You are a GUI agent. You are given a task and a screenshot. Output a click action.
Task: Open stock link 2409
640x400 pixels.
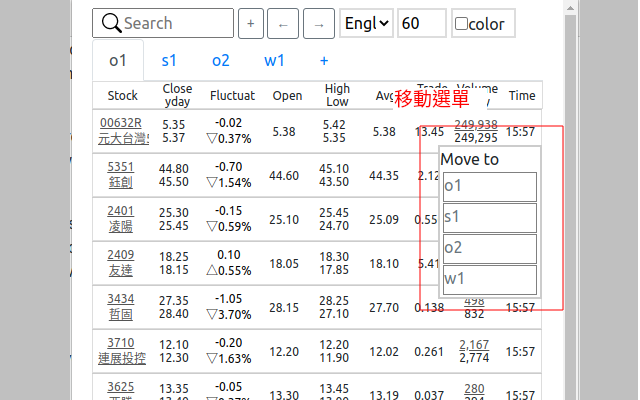click(x=121, y=255)
